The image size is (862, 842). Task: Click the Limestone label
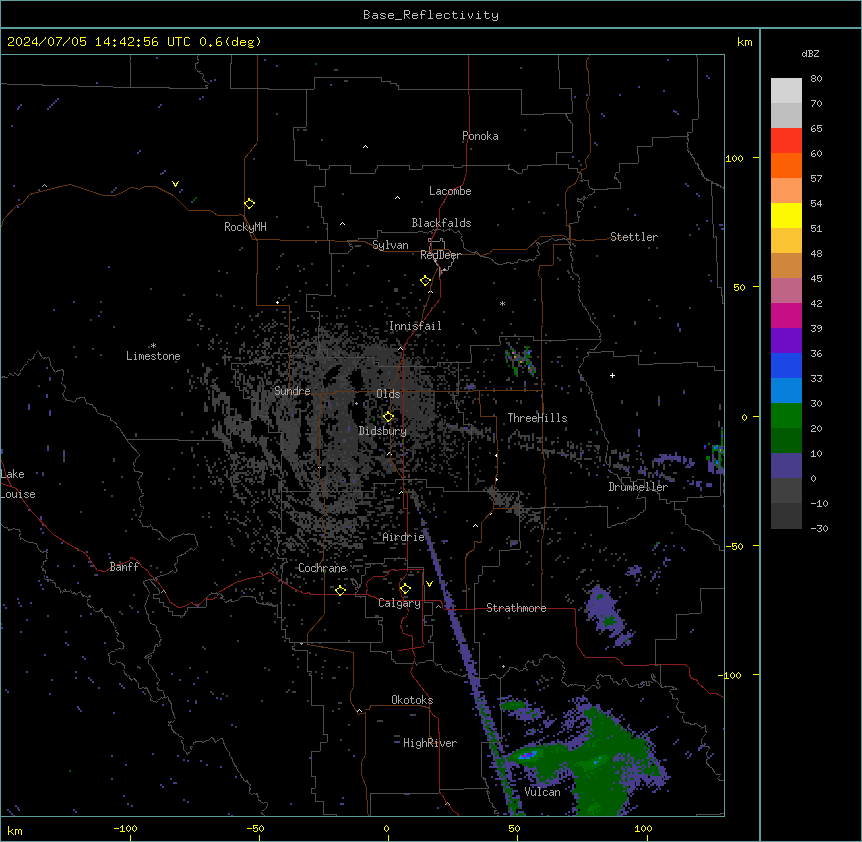tap(153, 356)
